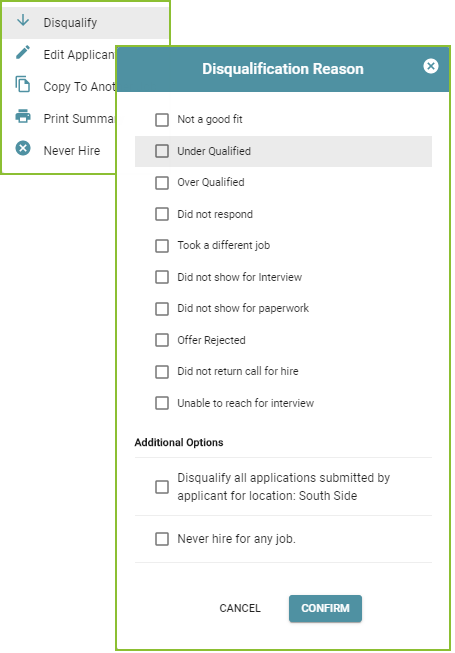Image resolution: width=455 pixels, height=653 pixels.
Task: Click the CONFIRM button
Action: (x=325, y=608)
